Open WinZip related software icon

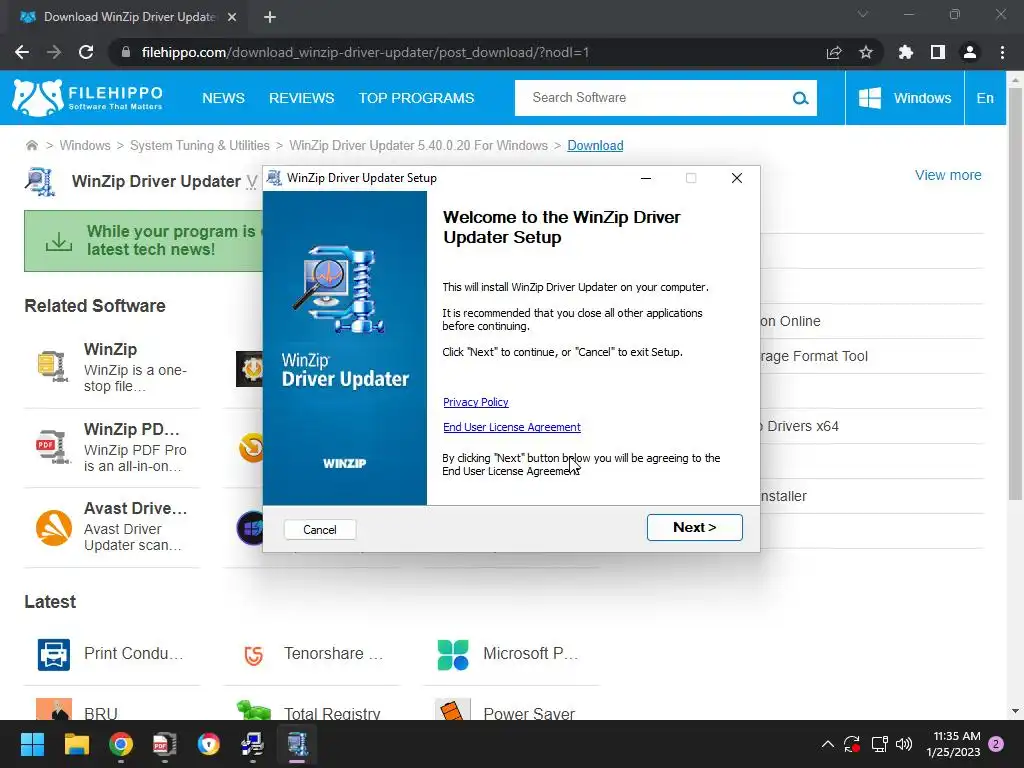click(52, 366)
